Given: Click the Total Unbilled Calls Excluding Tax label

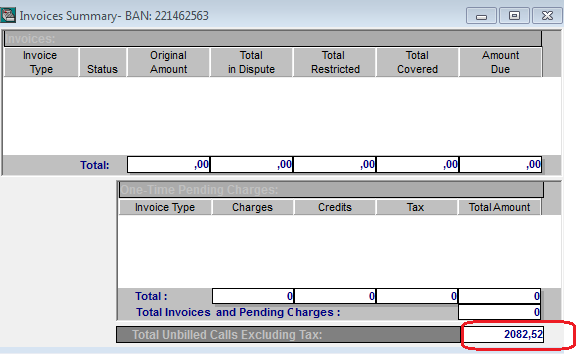Looking at the screenshot, I should pyautogui.click(x=227, y=335).
